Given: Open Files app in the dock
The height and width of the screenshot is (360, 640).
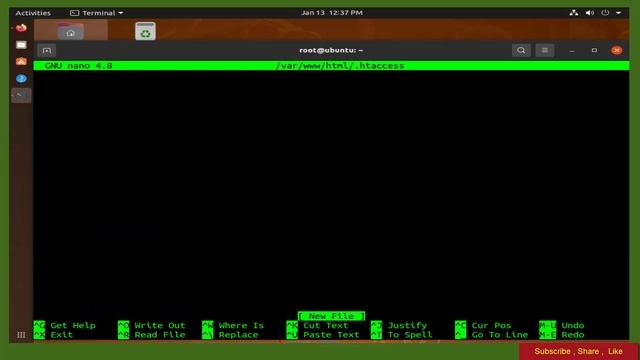Looking at the screenshot, I should [x=21, y=45].
